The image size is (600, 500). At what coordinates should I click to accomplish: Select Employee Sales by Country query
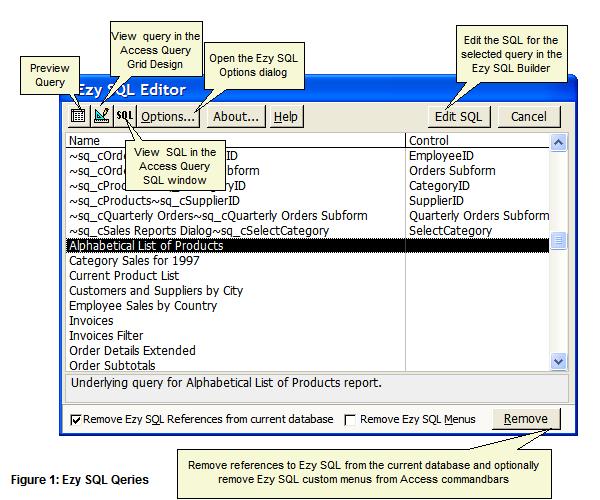click(143, 305)
